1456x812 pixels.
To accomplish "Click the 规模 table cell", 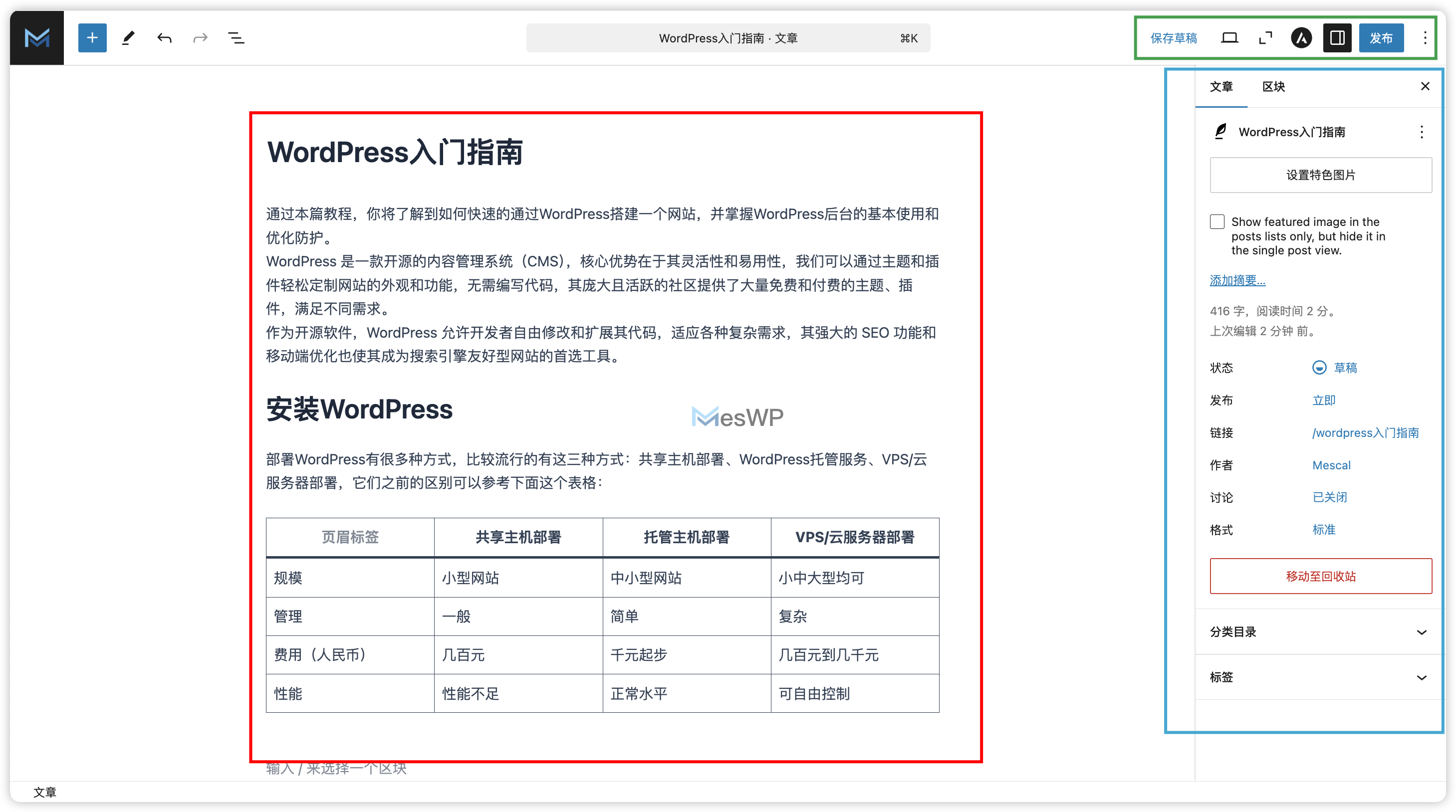I will pos(350,578).
